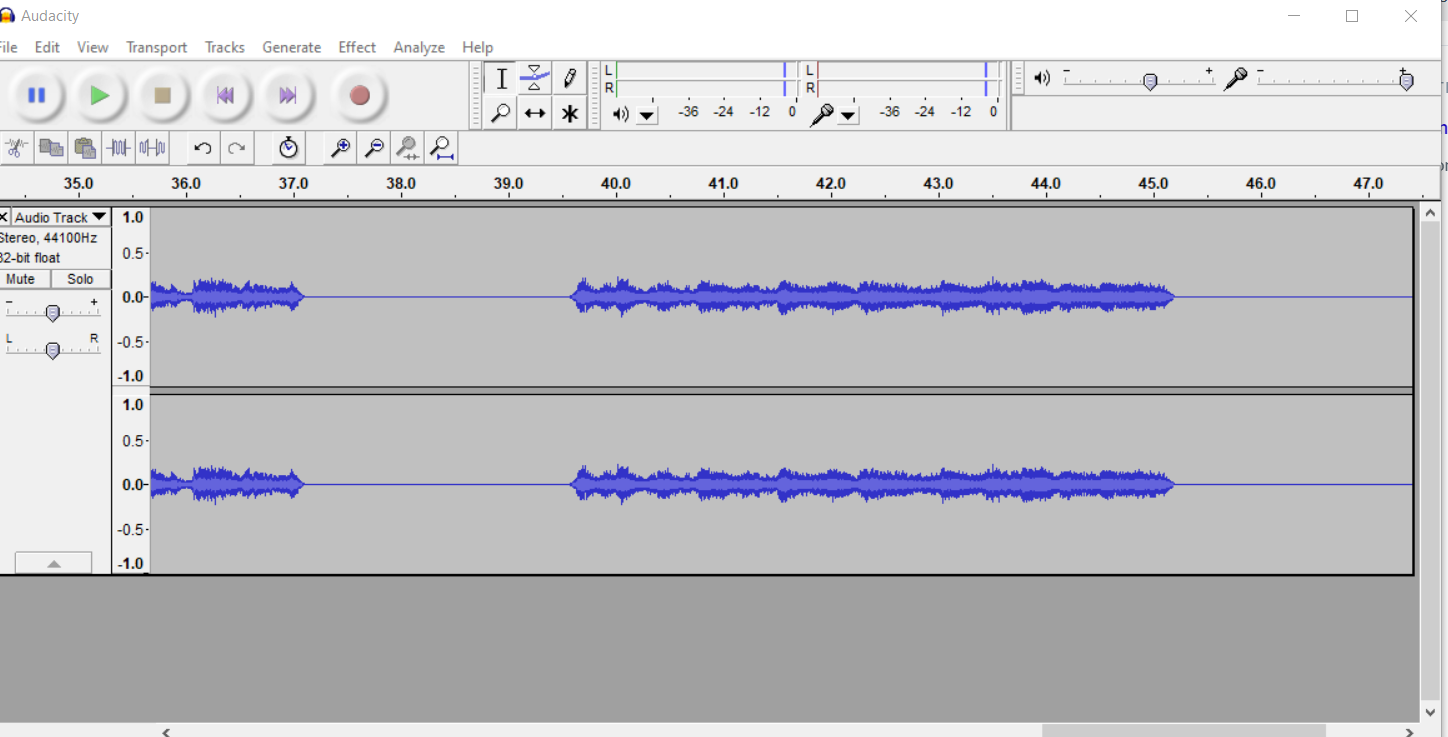
Task: Pause playback with the Pause button
Action: [x=37, y=96]
